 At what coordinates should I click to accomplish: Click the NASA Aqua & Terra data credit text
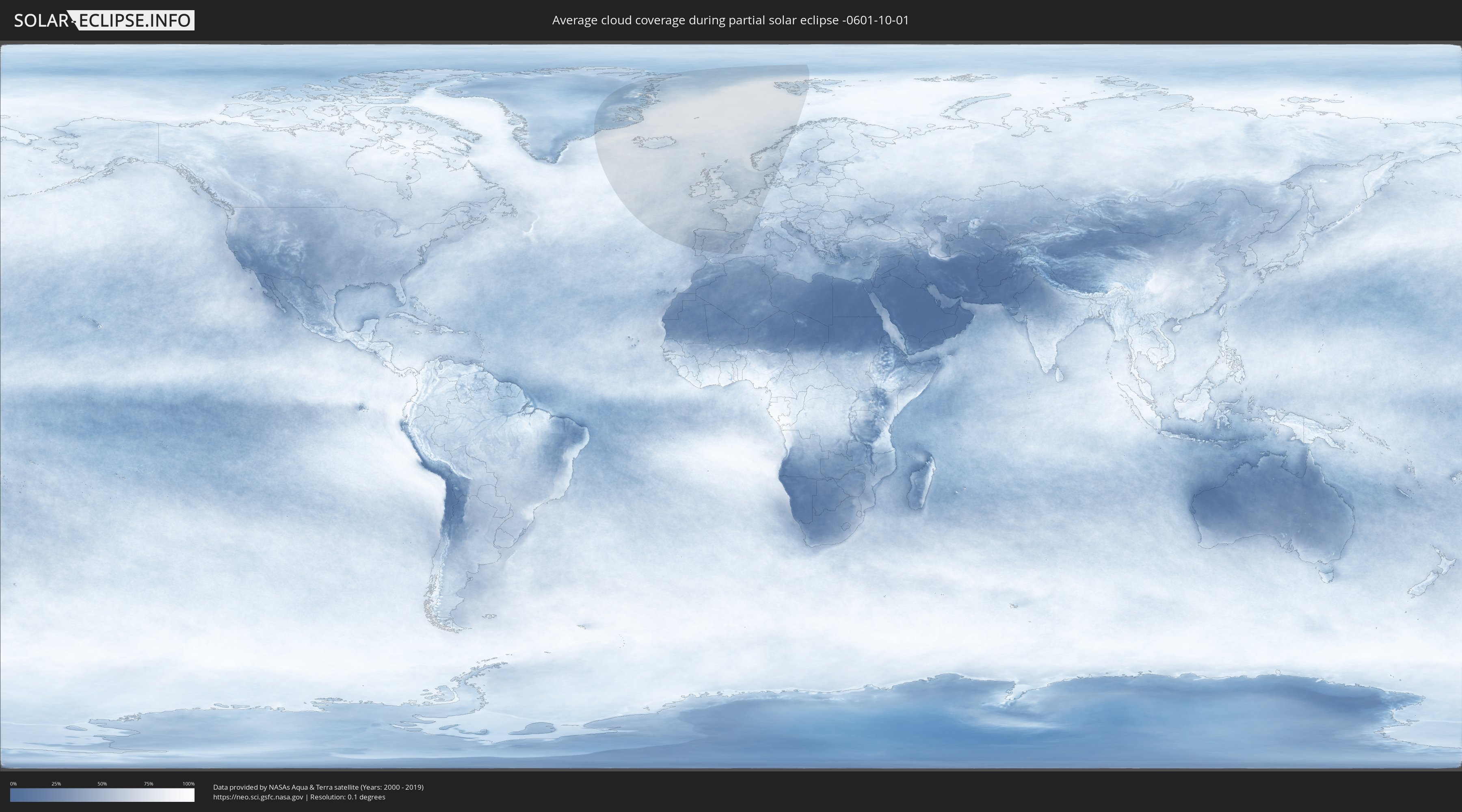tap(318, 787)
